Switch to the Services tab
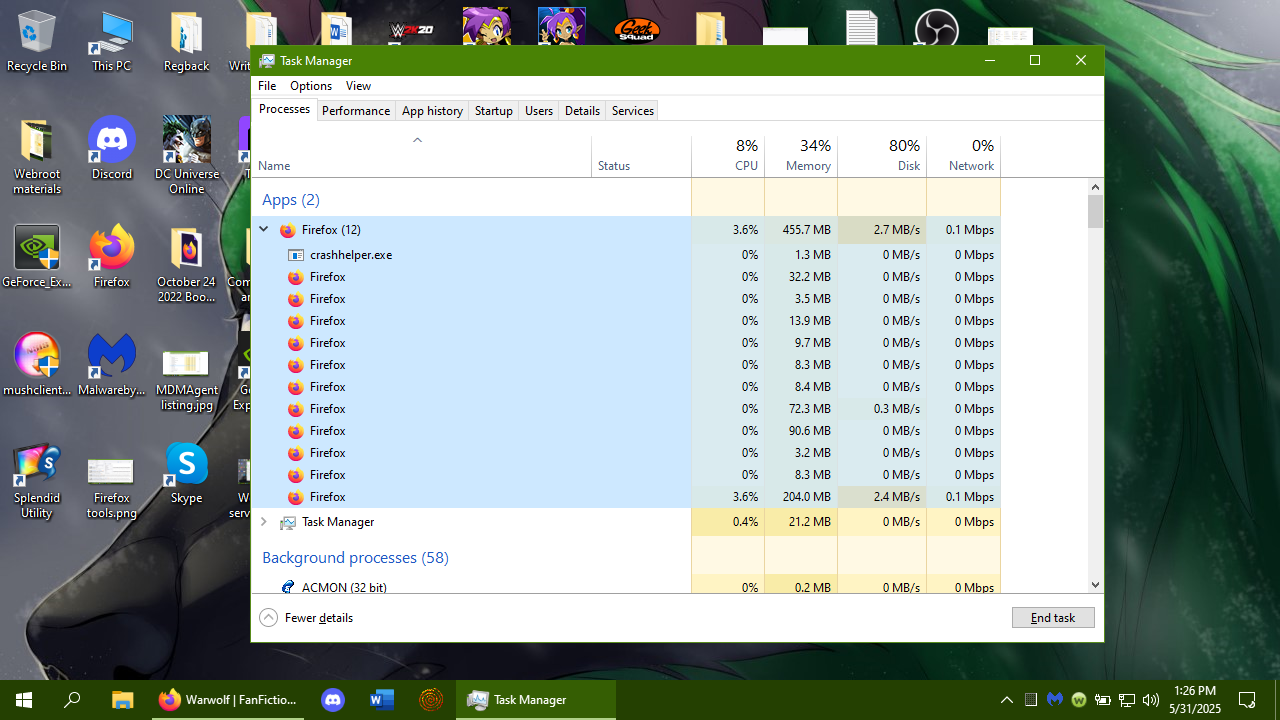This screenshot has width=1280, height=720. tap(633, 111)
